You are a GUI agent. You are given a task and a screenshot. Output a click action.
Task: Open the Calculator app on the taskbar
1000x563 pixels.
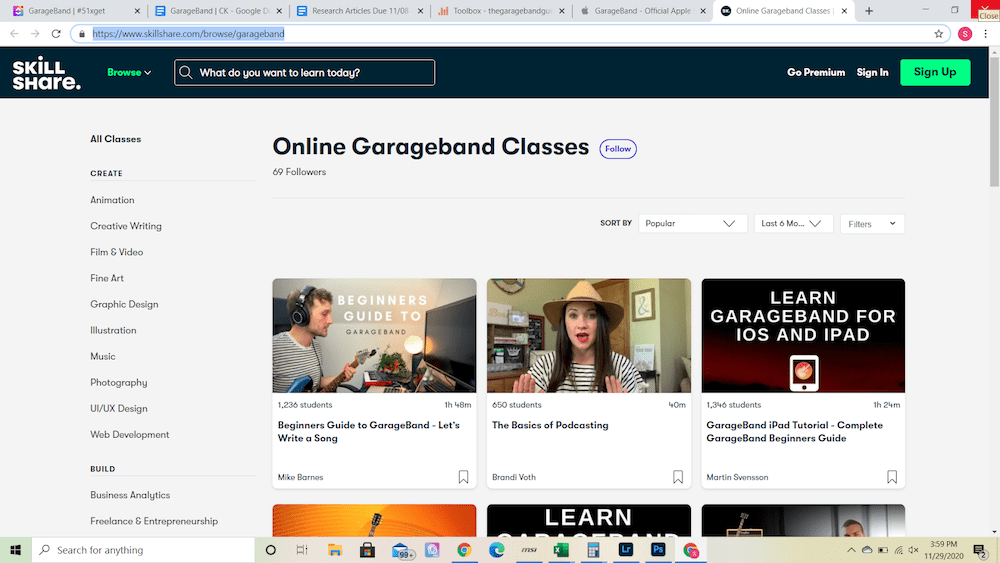(593, 550)
